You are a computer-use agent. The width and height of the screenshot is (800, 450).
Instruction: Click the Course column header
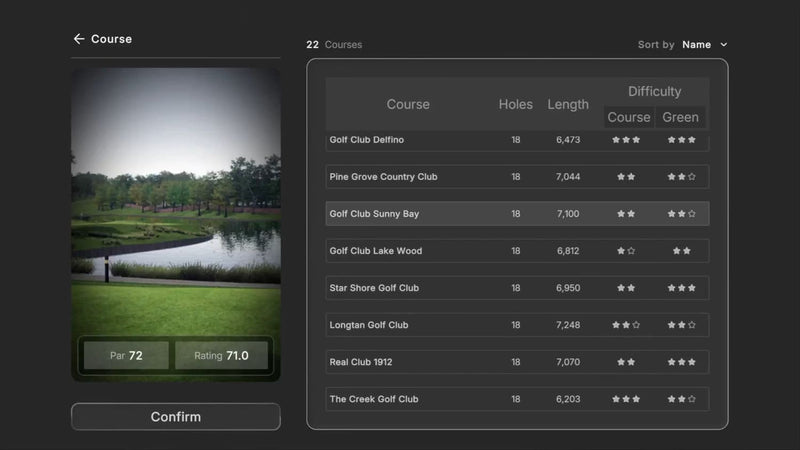408,104
